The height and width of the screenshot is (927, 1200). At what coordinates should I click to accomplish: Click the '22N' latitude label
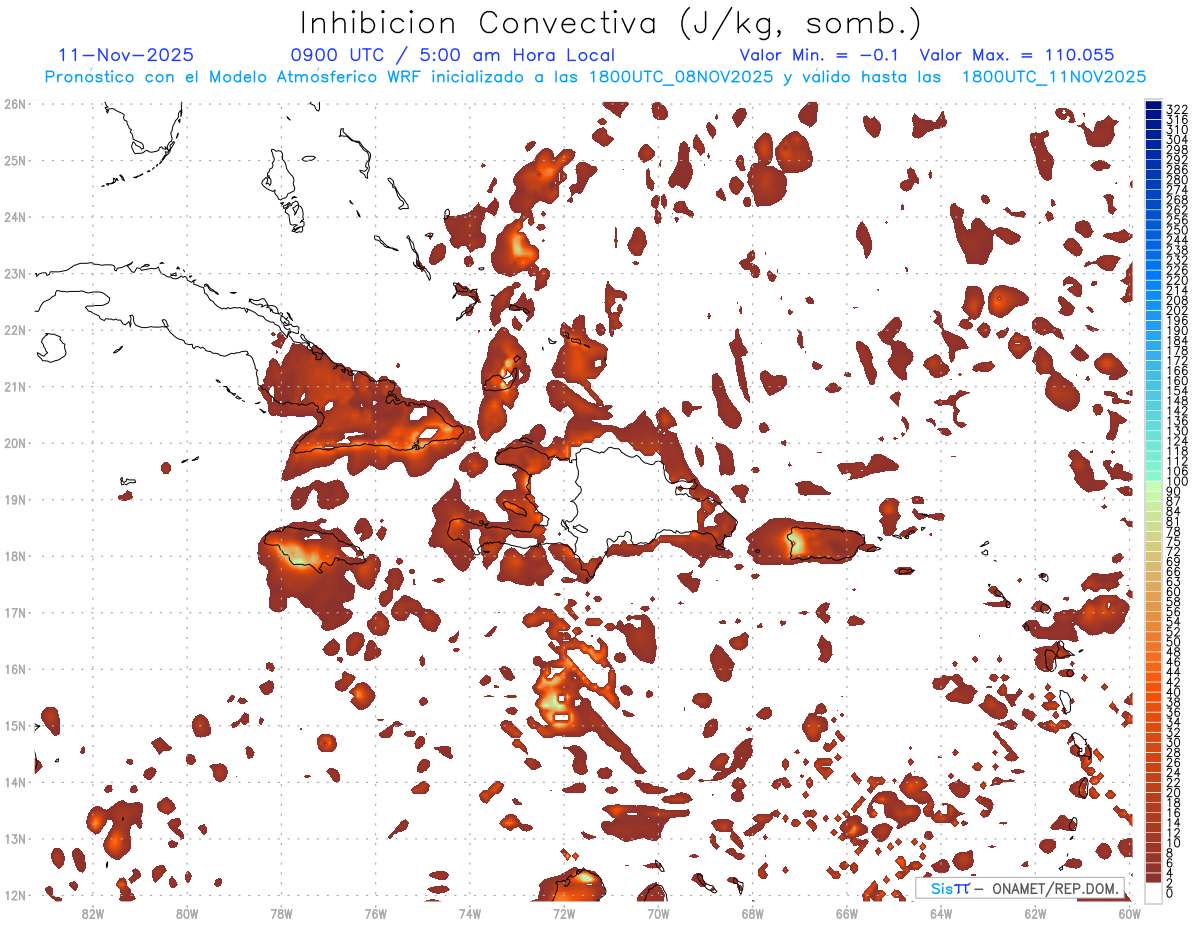[15, 330]
